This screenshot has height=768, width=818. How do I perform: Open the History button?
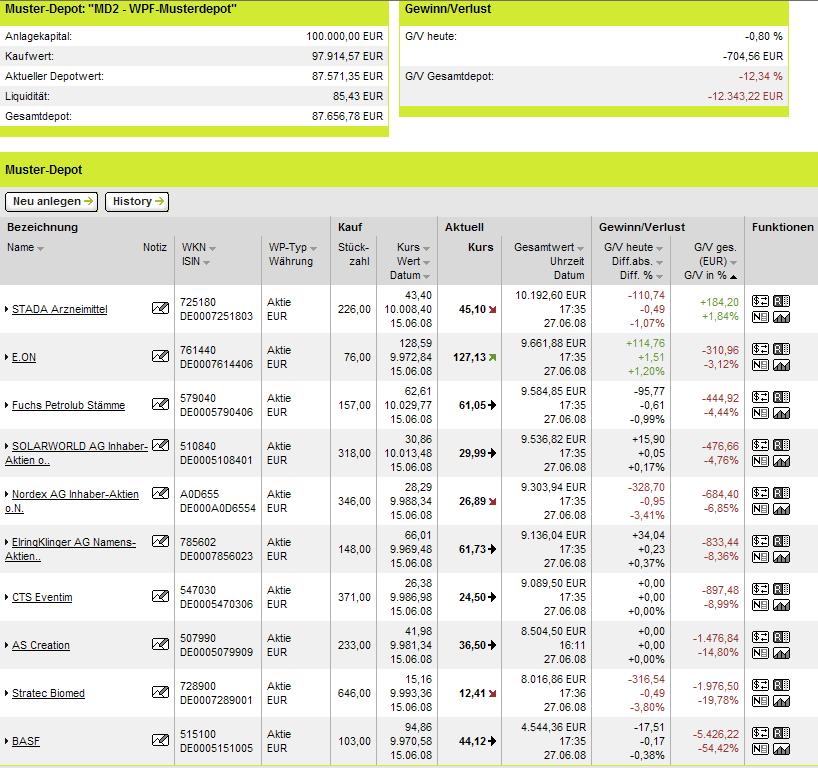[137, 201]
